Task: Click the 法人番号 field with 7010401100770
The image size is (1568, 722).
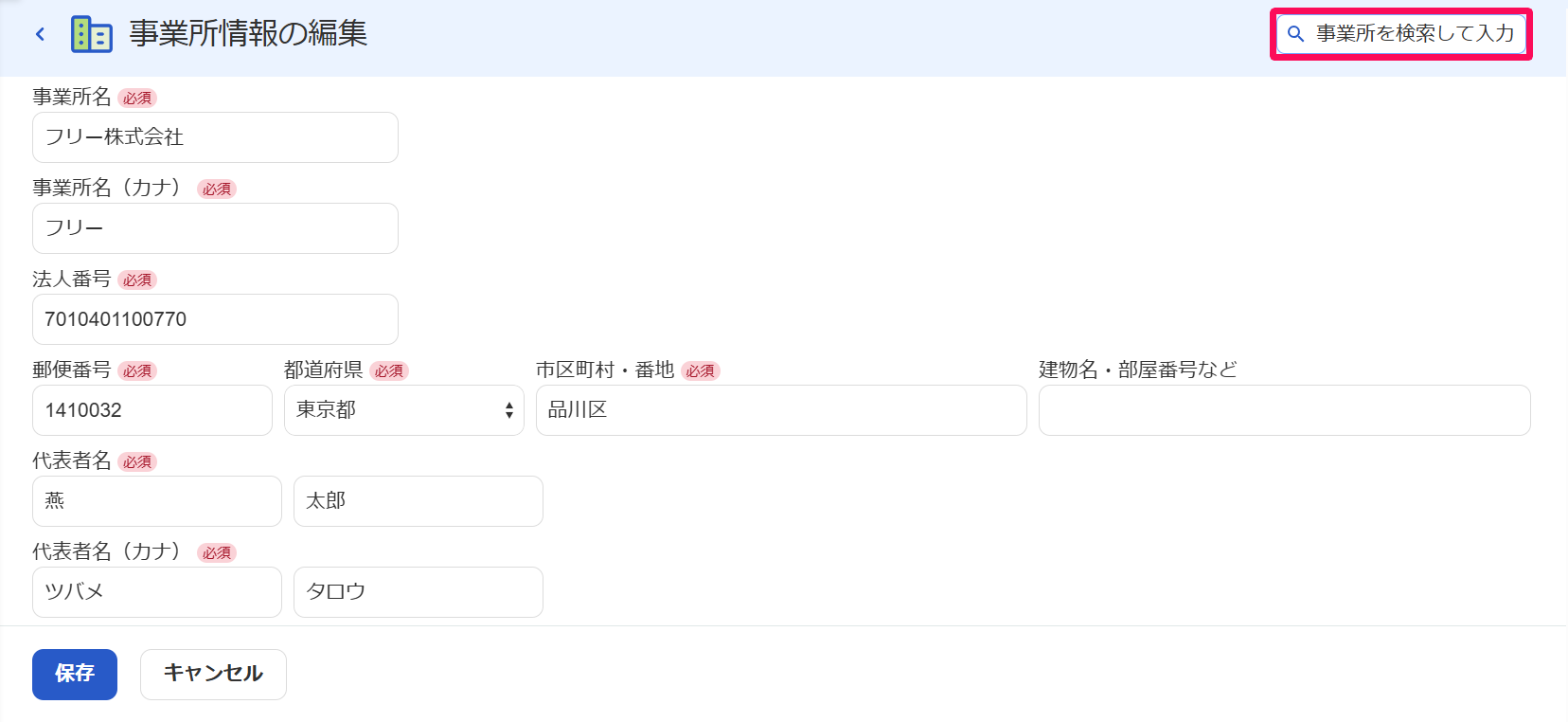Action: pyautogui.click(x=215, y=319)
